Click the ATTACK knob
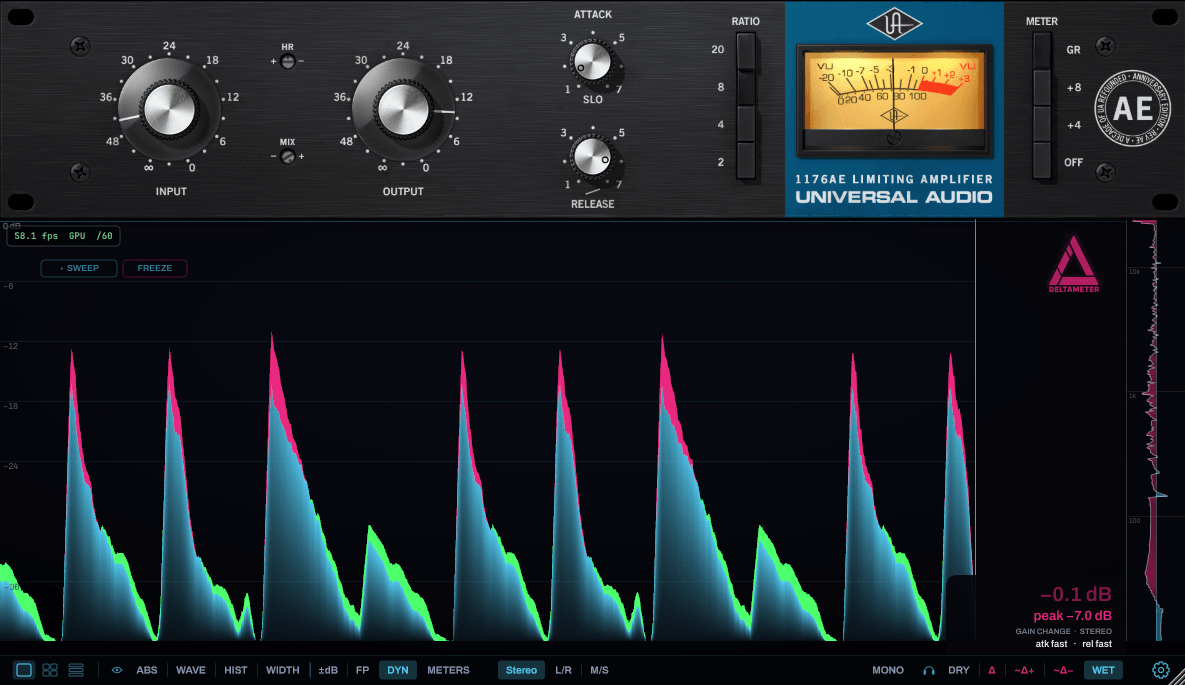The height and width of the screenshot is (685, 1185). (592, 62)
